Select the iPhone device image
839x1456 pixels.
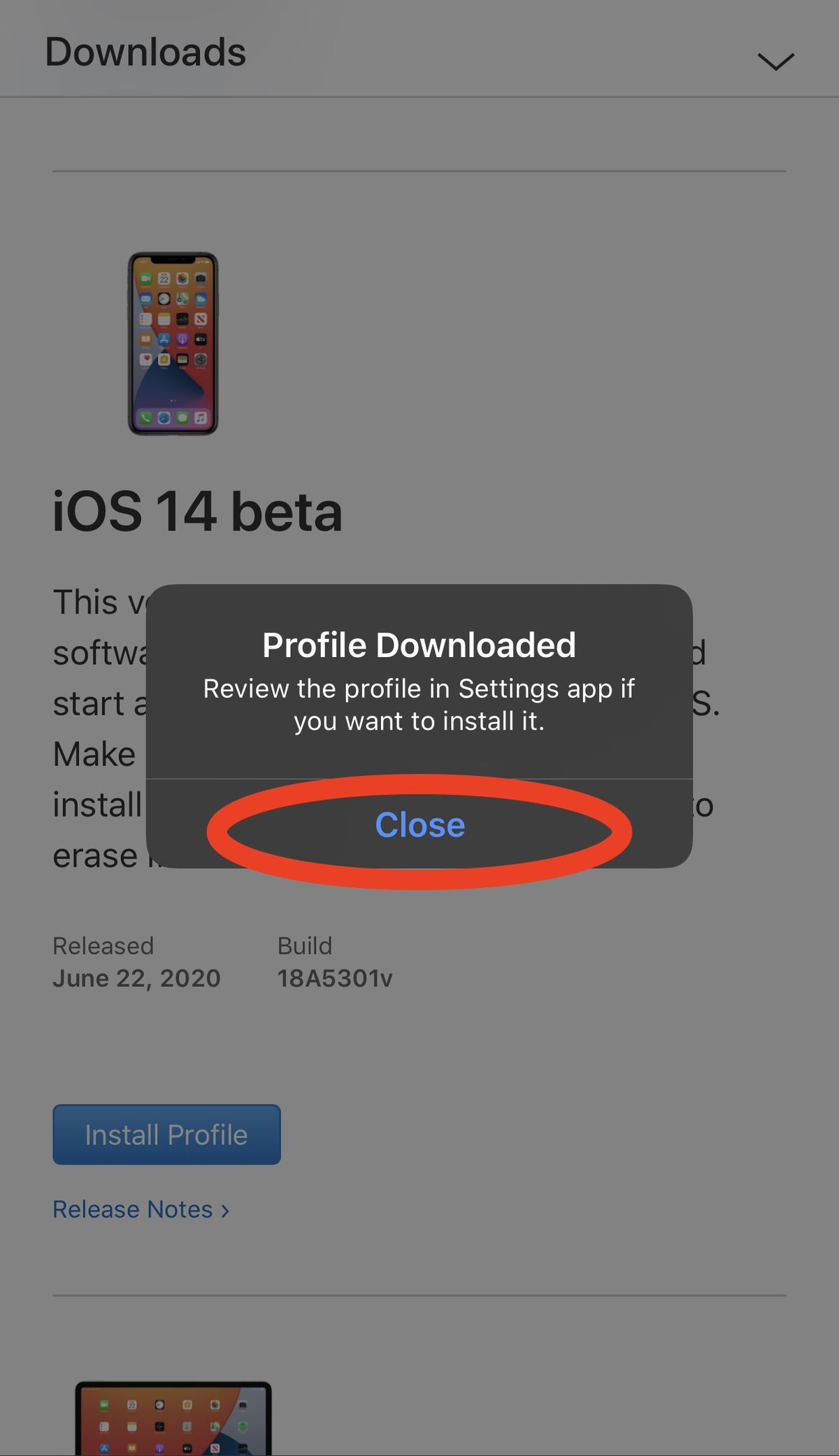click(x=173, y=343)
